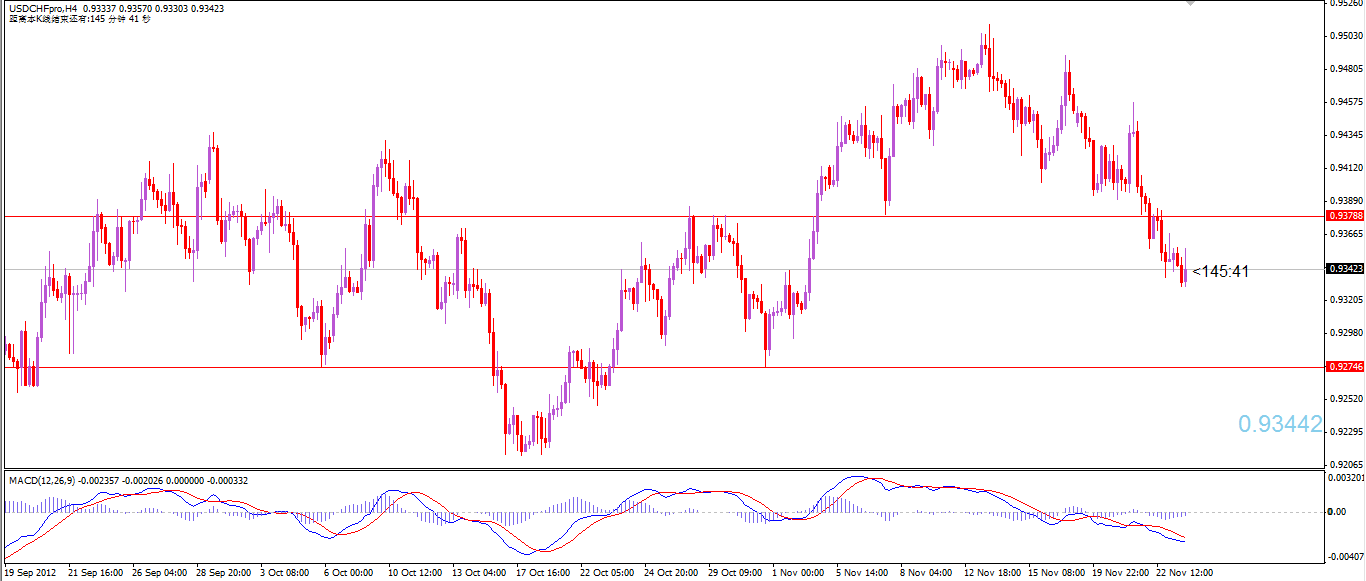Click the 26 Sep 04:00 time label
The height and width of the screenshot is (581, 1366).
point(159,573)
